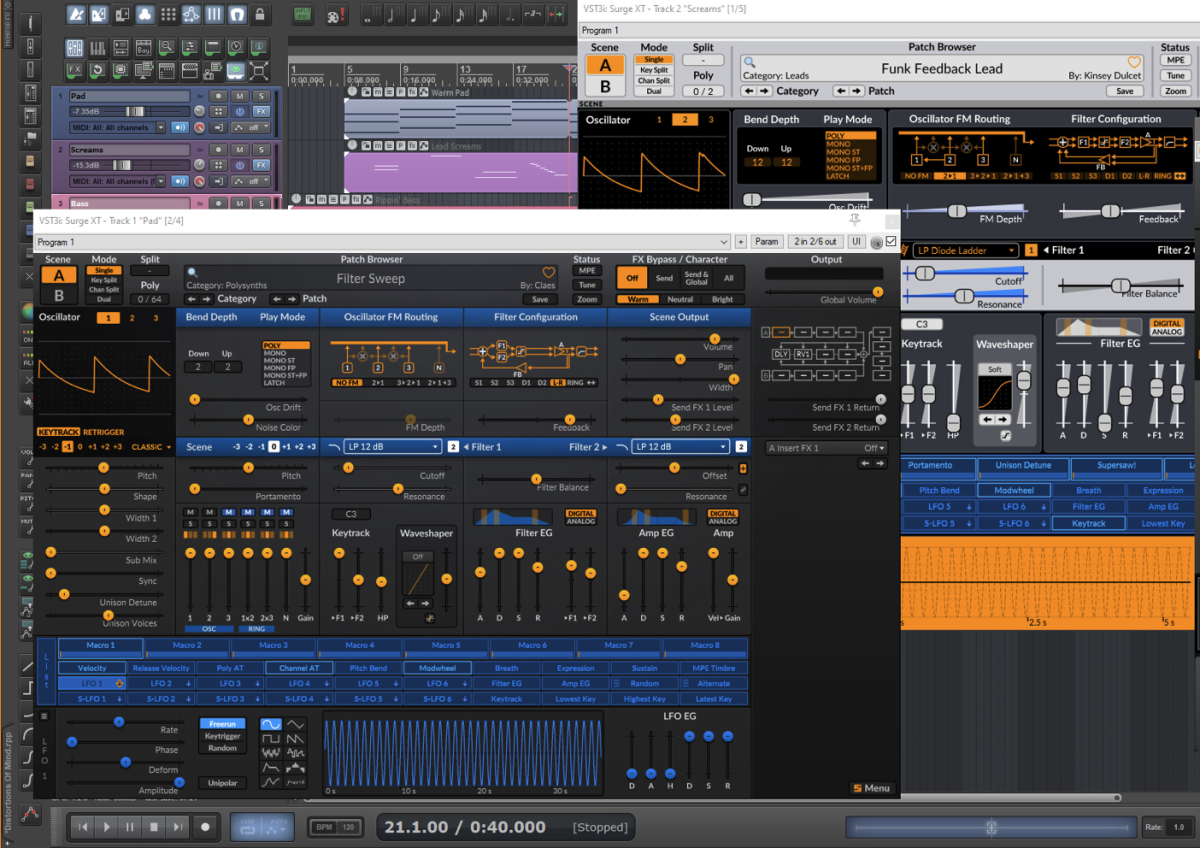The width and height of the screenshot is (1200, 848).
Task: Click the Zoom button in Screams window
Action: click(x=1176, y=91)
